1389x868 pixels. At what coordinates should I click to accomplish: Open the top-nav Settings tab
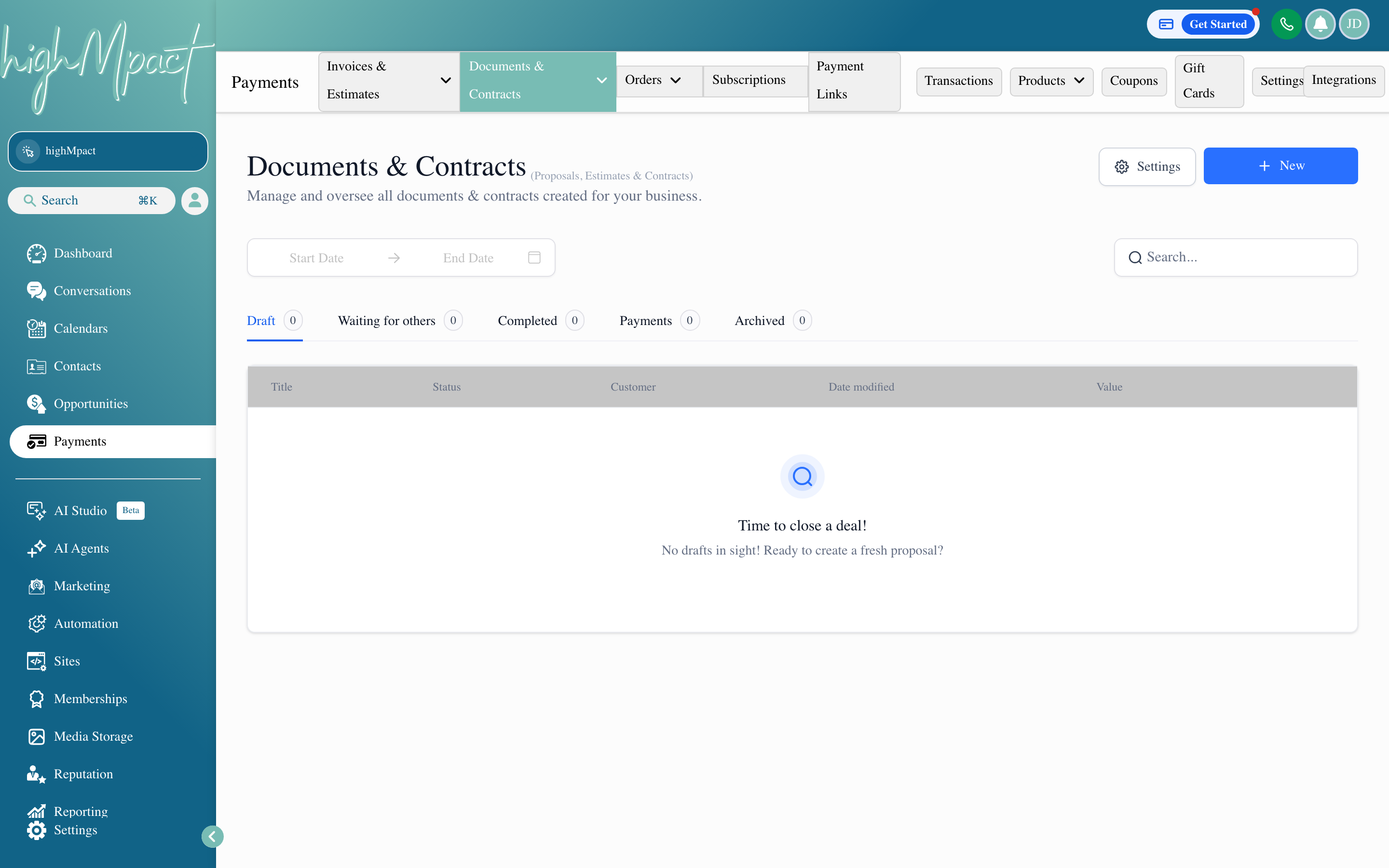click(1279, 81)
